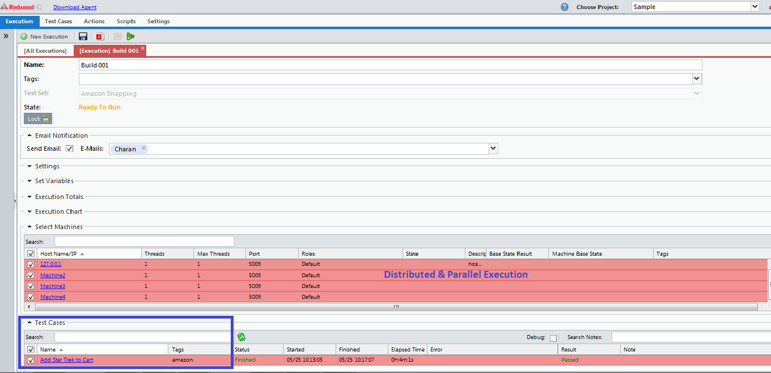This screenshot has height=373, width=771.
Task: Toggle checkbox for 127.0.0.1 machine
Action: coord(31,264)
